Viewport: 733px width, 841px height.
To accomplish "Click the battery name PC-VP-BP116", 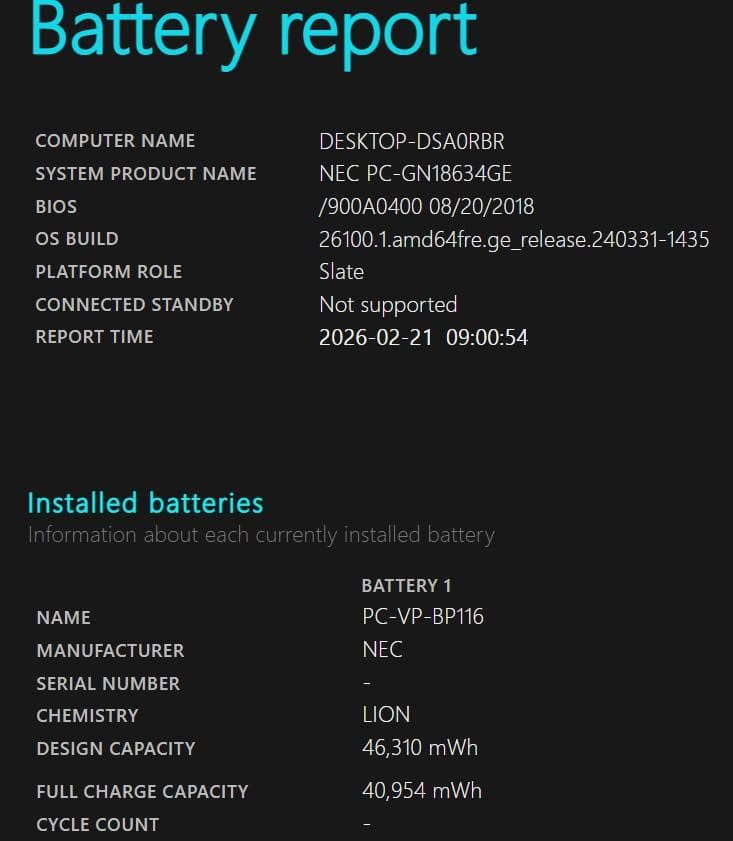I will [x=423, y=617].
